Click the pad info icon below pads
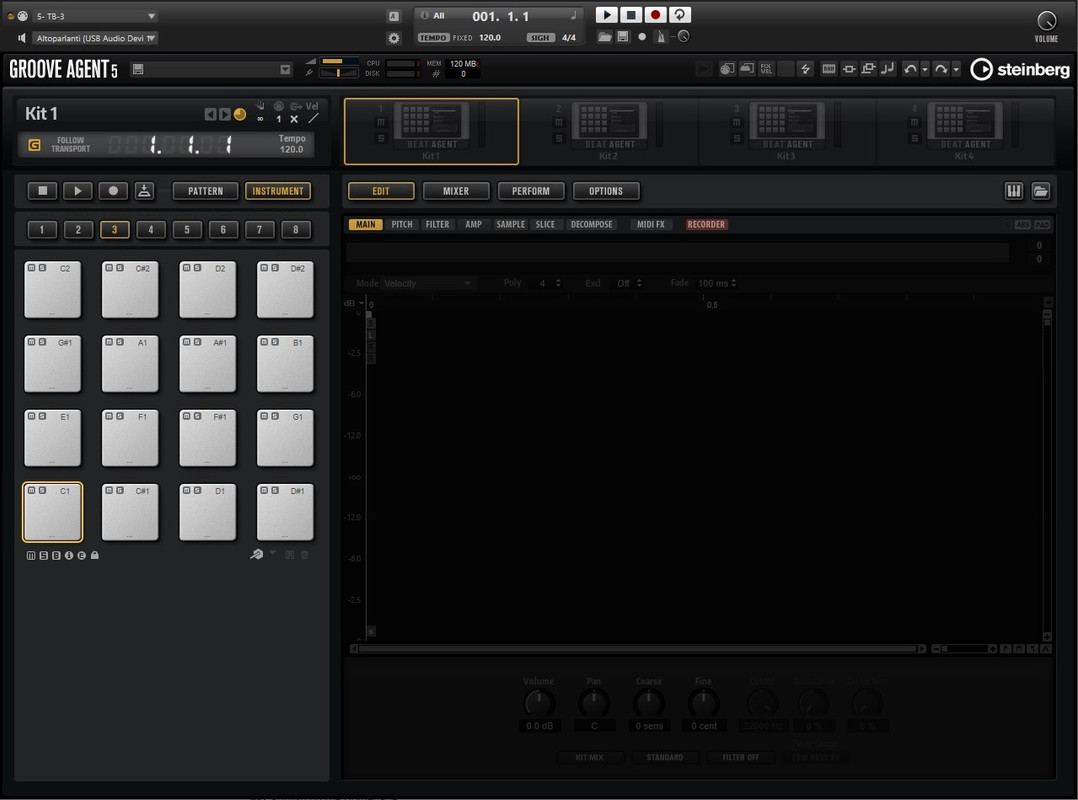1078x800 pixels. click(69, 555)
